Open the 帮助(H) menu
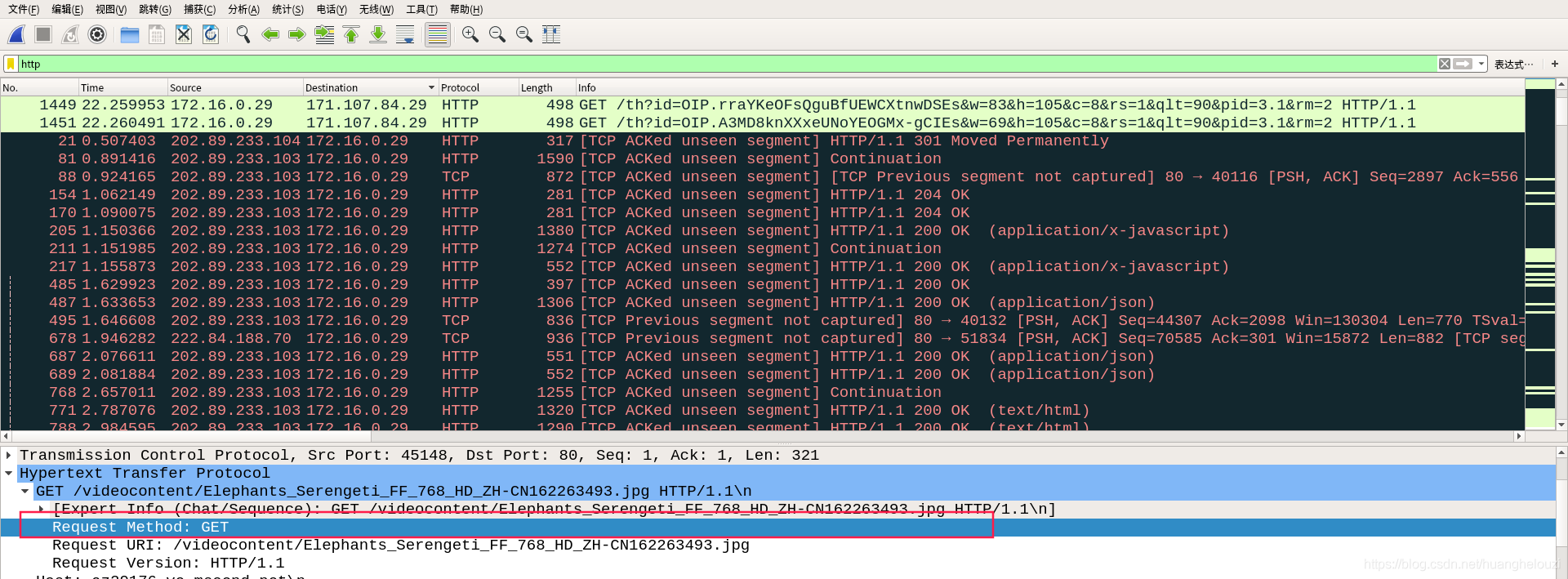 coord(466,10)
